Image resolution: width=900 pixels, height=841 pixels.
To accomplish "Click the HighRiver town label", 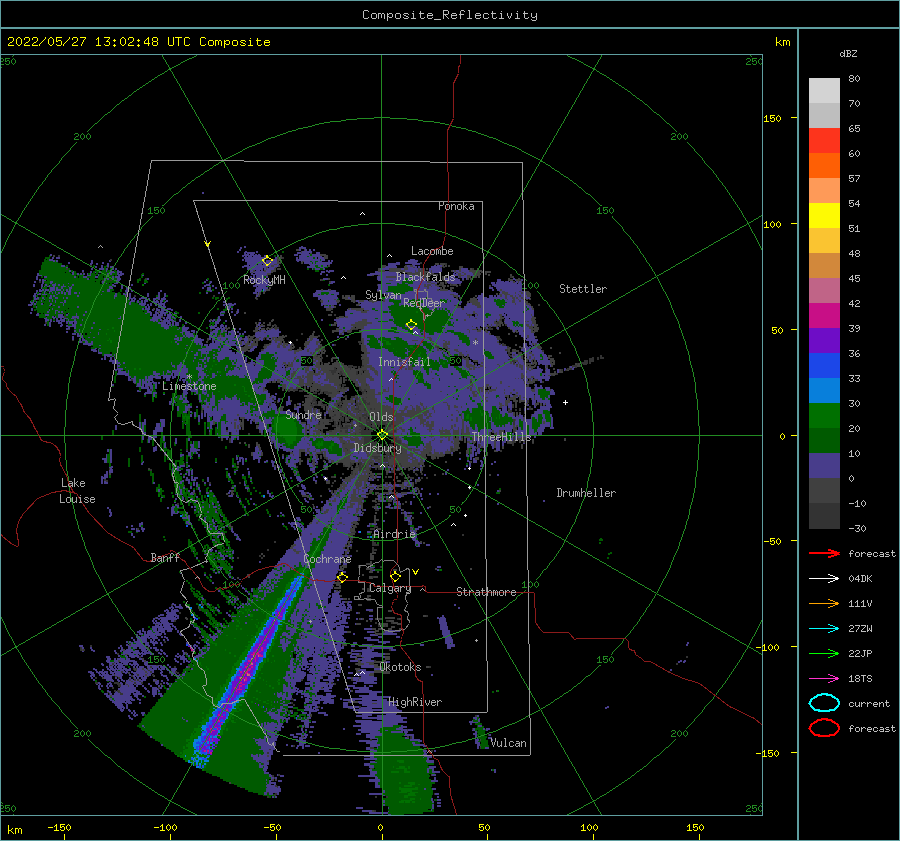I will [415, 702].
